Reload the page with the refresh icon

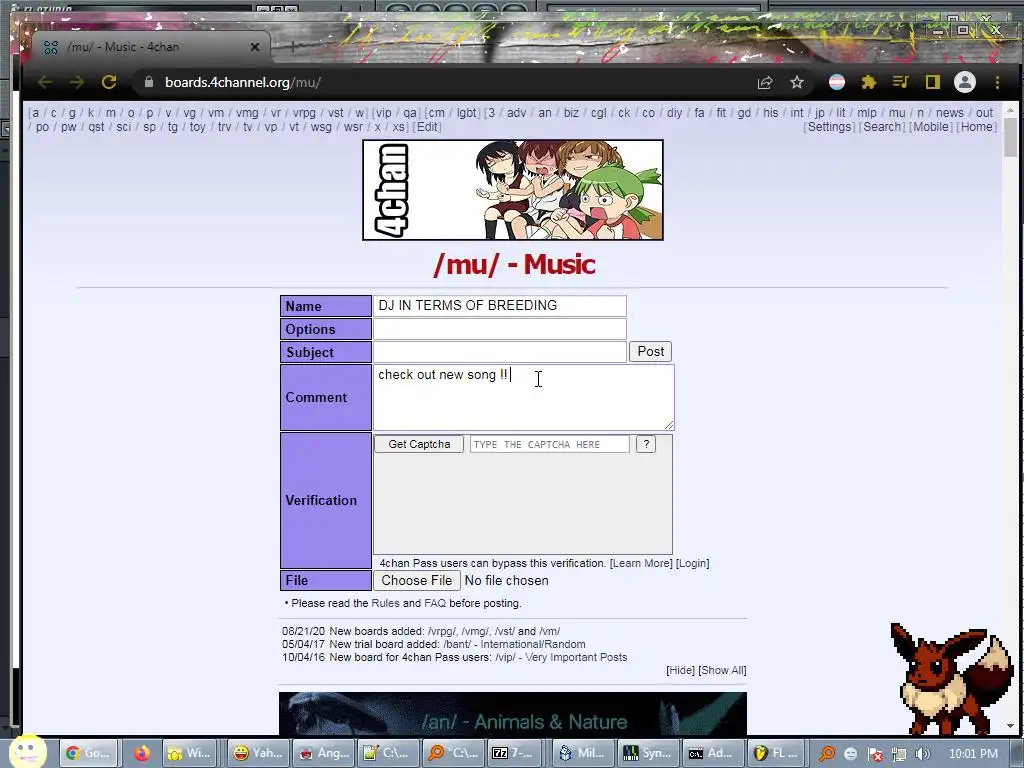click(109, 82)
